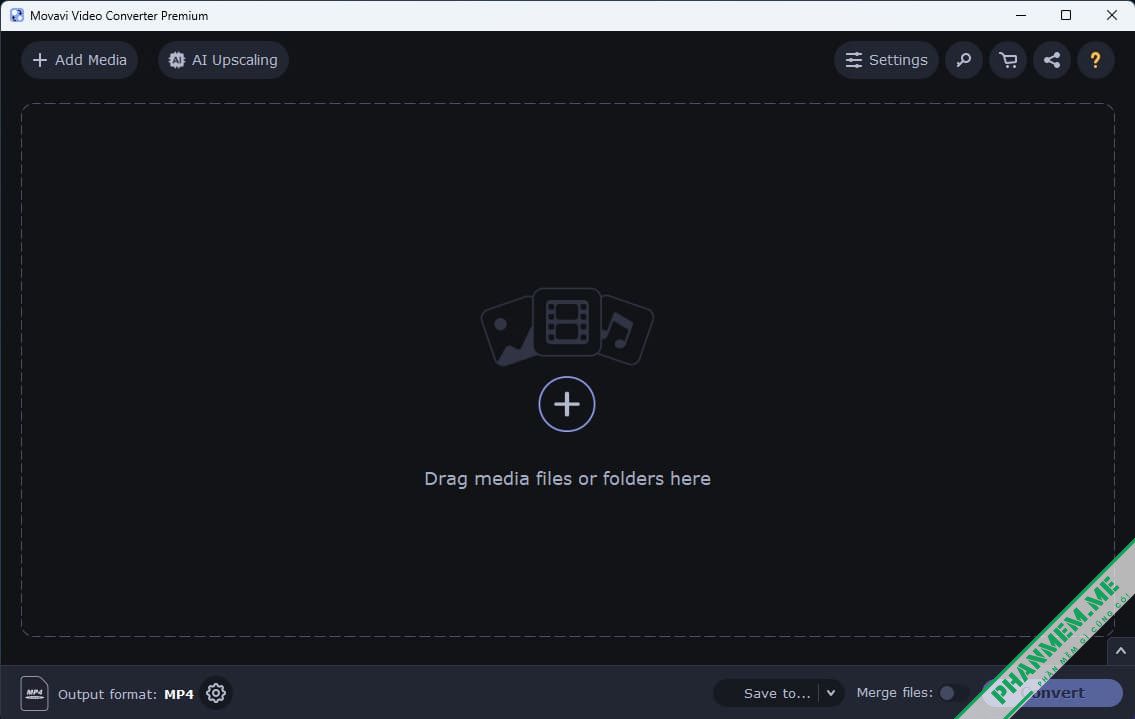Open help with the question mark icon
Screen dimensions: 1135x719
[x=1095, y=60]
